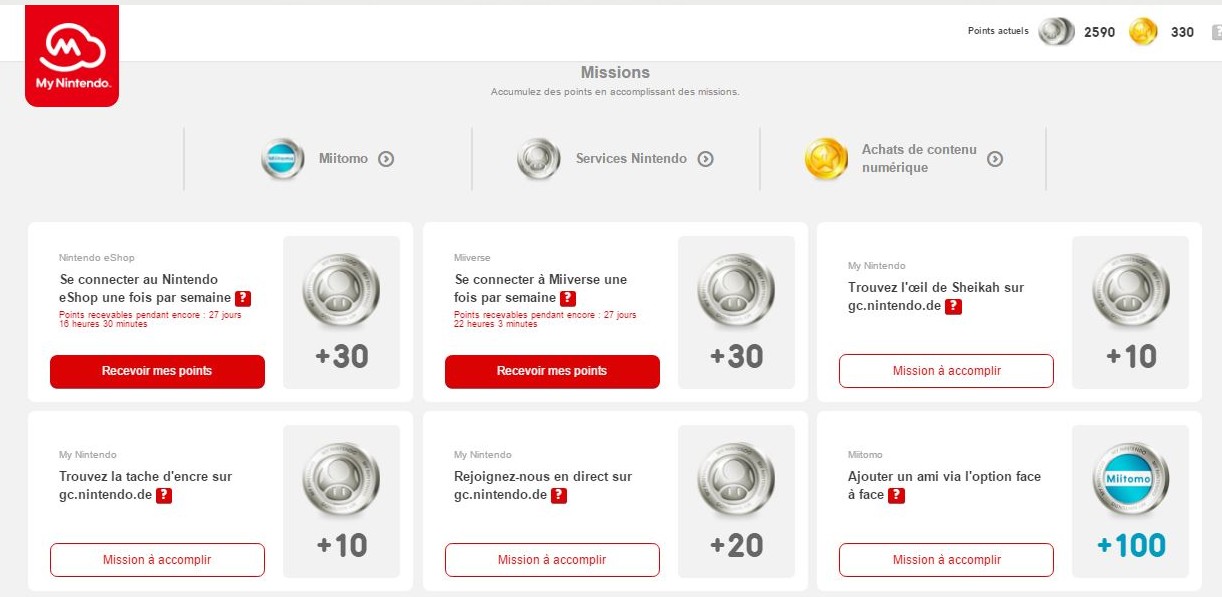1222x597 pixels.
Task: Click Mission à accomplir for Sheikah eye
Action: pyautogui.click(x=946, y=371)
